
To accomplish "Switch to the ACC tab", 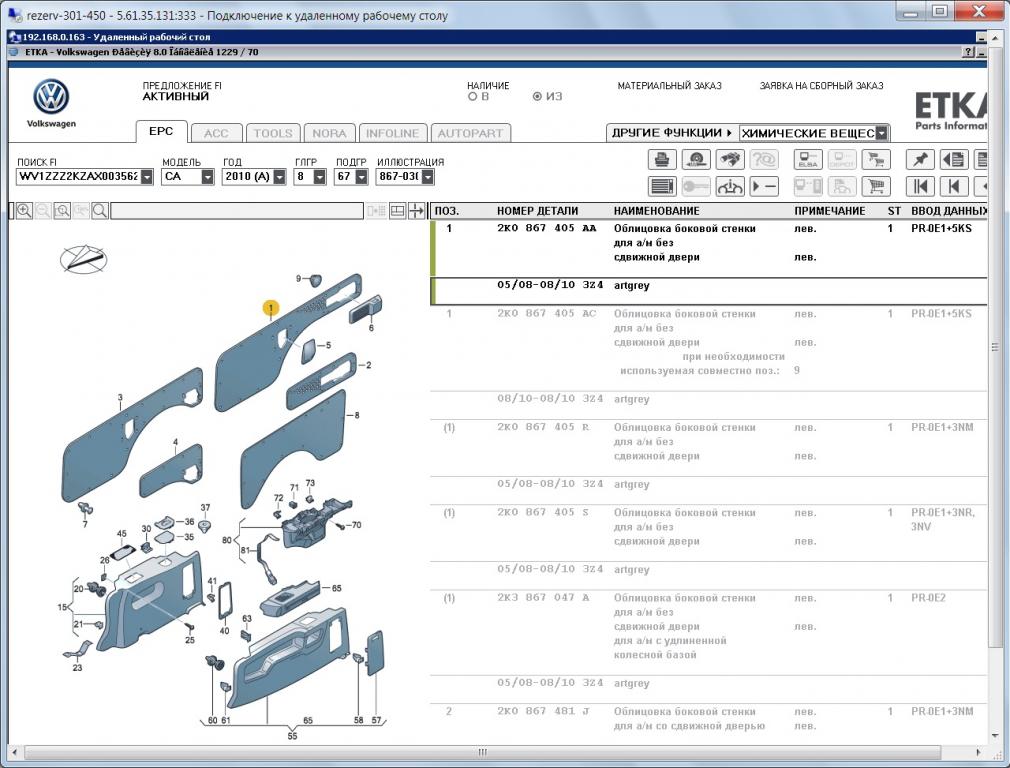I will pos(216,133).
